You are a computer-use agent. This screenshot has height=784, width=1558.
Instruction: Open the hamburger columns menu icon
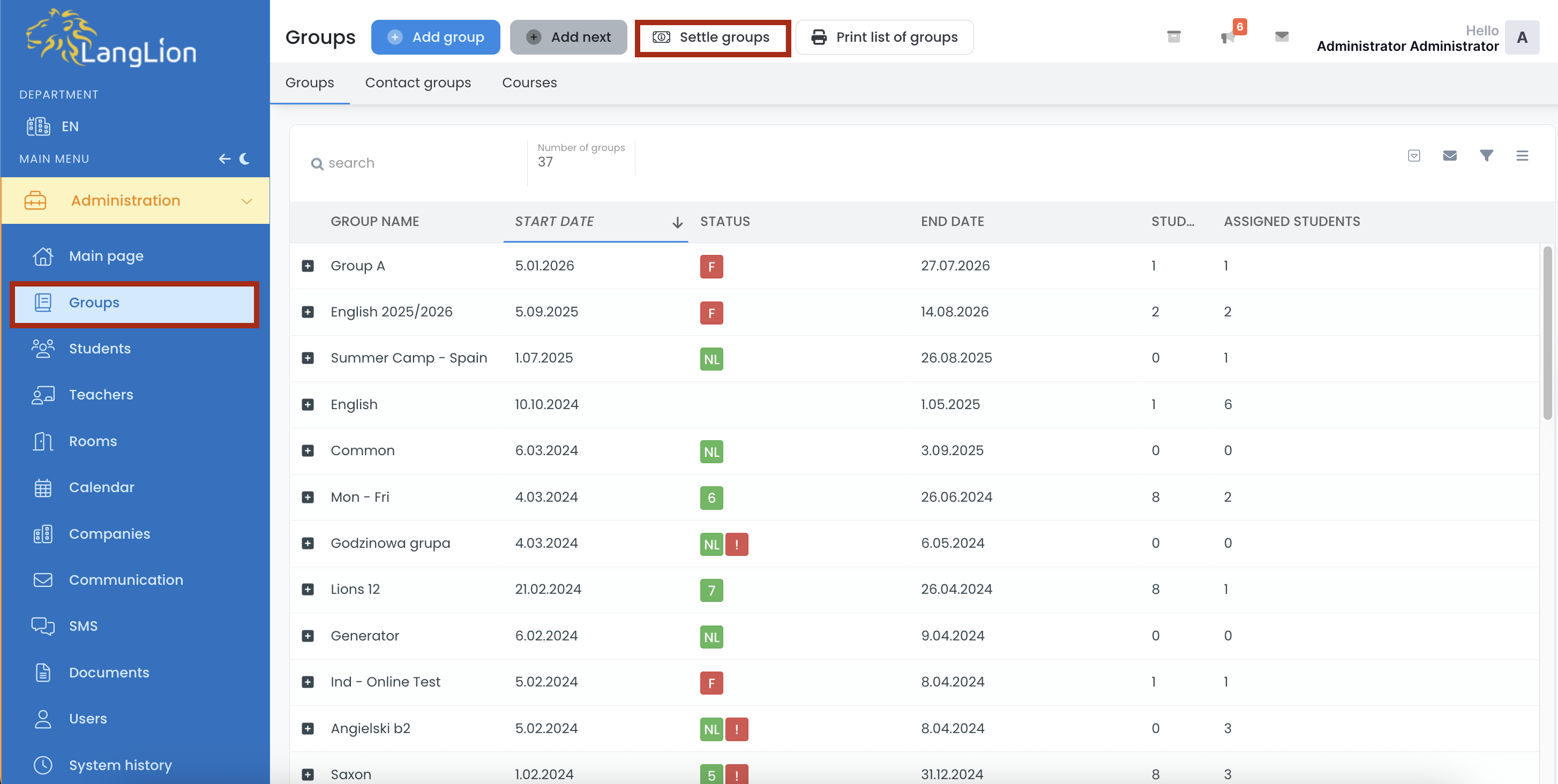pos(1522,156)
